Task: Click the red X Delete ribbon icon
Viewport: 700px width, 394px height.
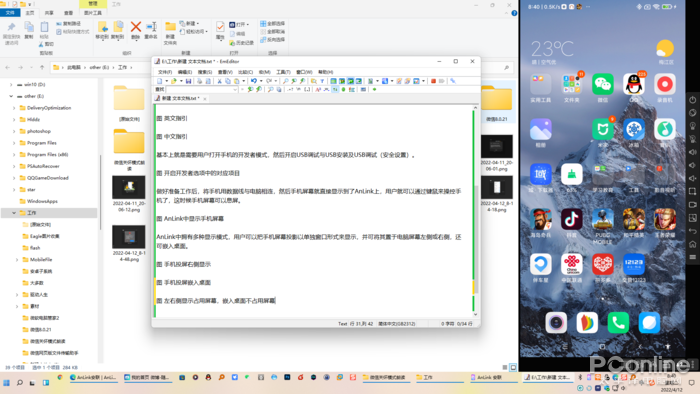Action: click(x=136, y=27)
